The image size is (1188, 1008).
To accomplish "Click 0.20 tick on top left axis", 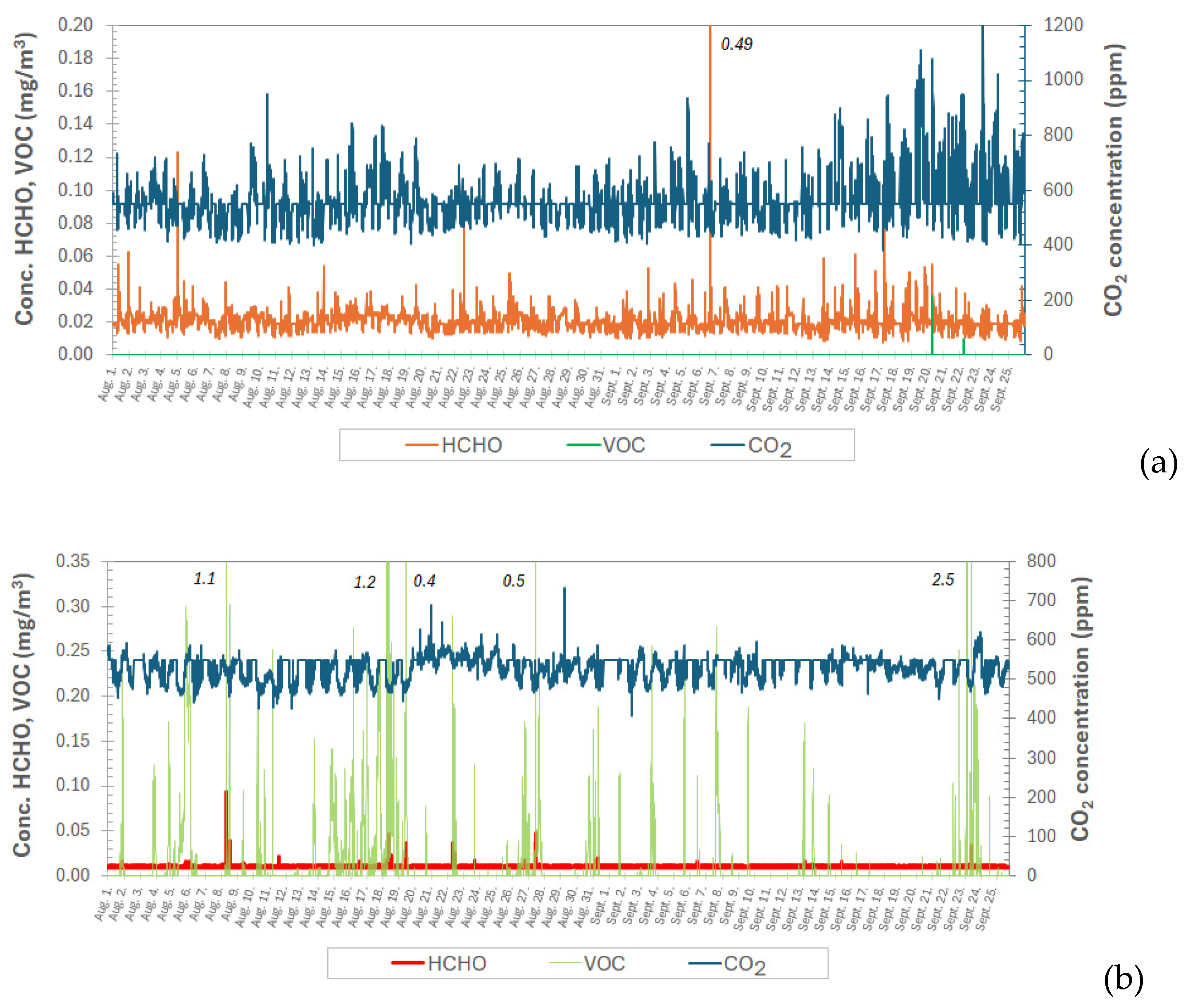I will point(75,24).
